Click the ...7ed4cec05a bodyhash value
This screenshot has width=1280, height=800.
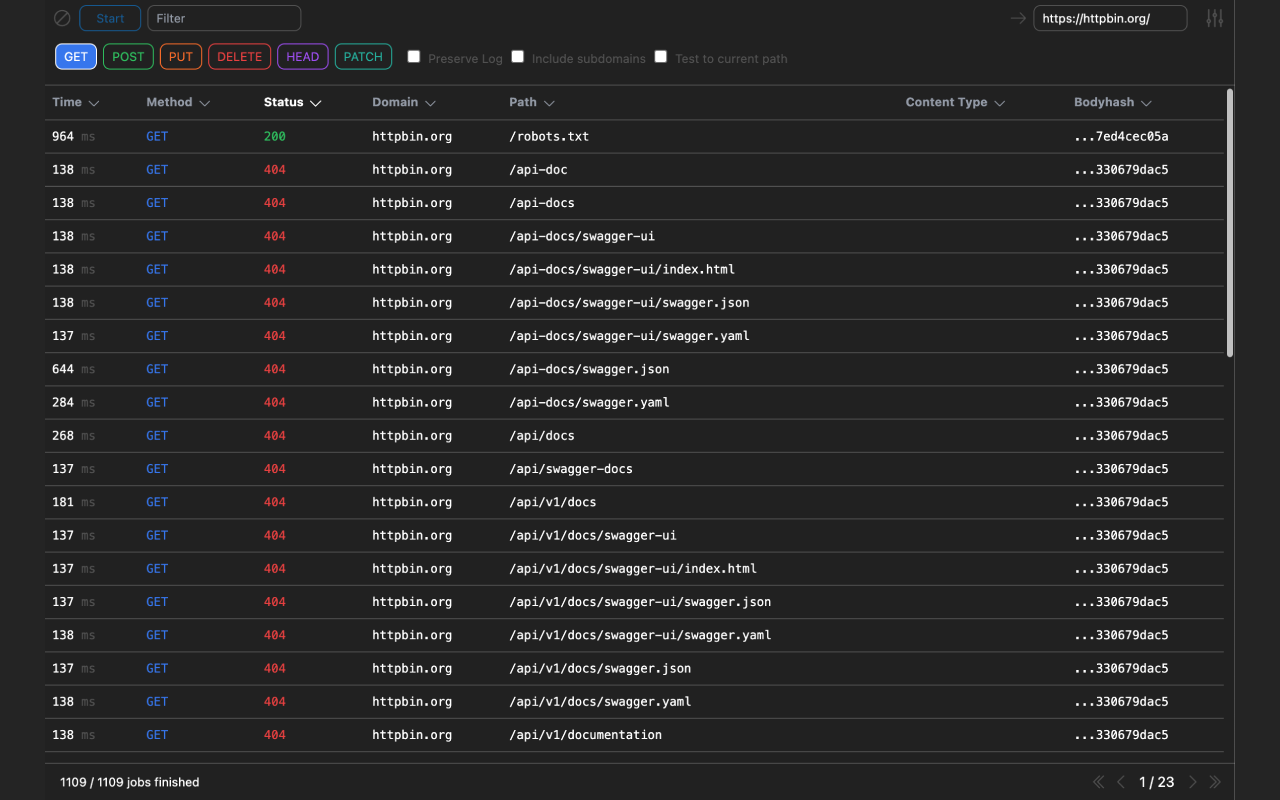[x=1121, y=136]
